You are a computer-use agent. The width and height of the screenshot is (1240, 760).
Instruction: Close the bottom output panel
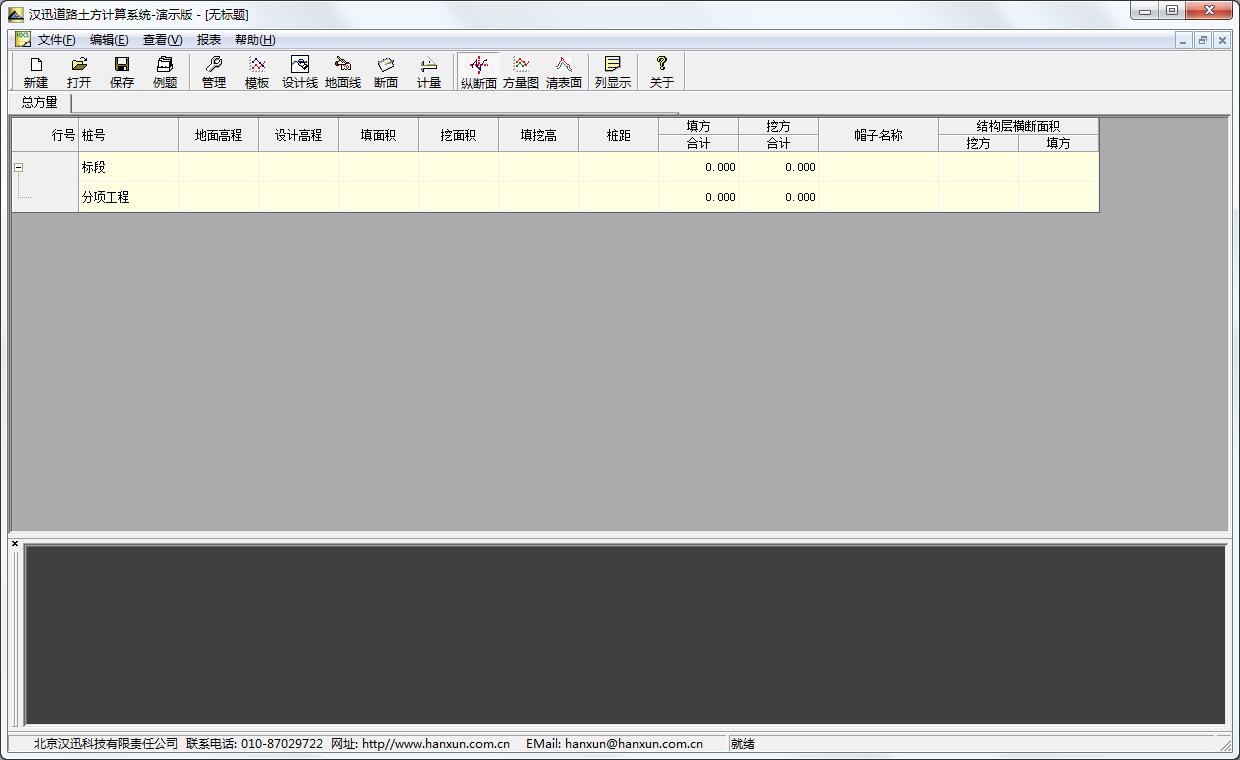pos(15,543)
